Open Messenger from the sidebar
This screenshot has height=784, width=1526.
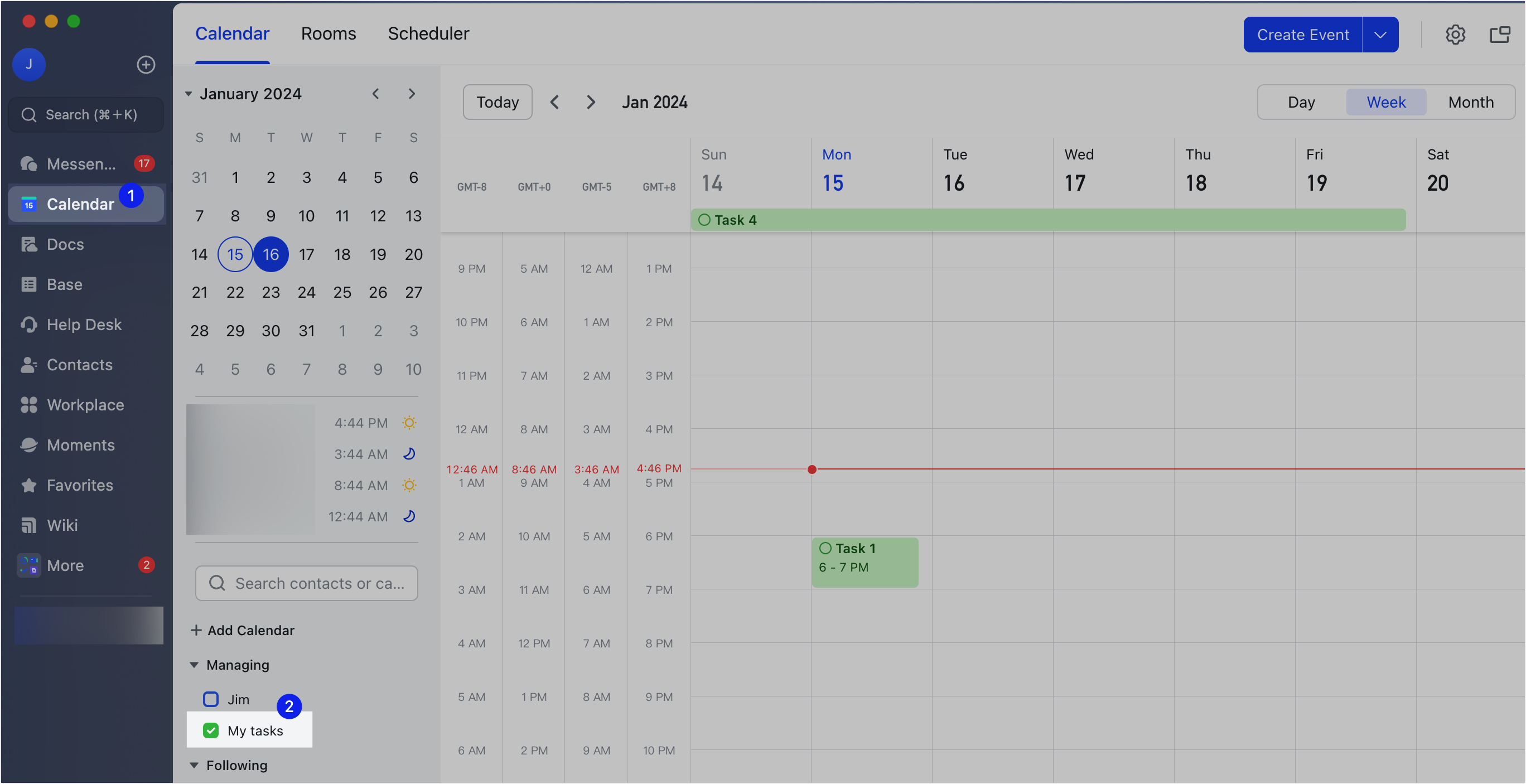coord(81,164)
